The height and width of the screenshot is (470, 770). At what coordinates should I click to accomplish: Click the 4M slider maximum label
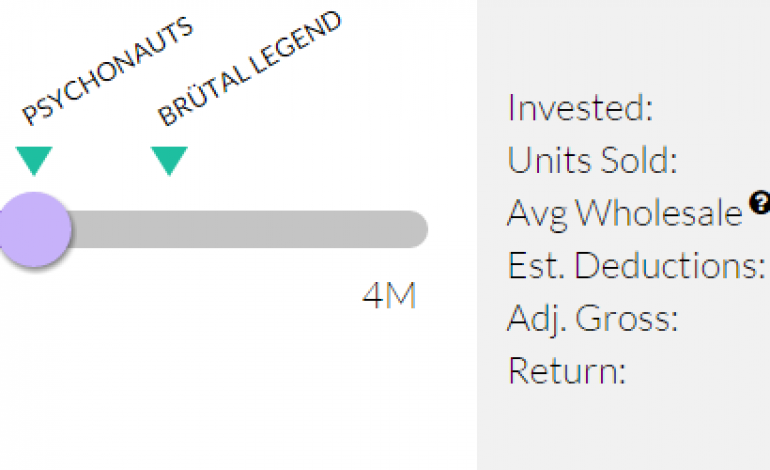tap(389, 297)
